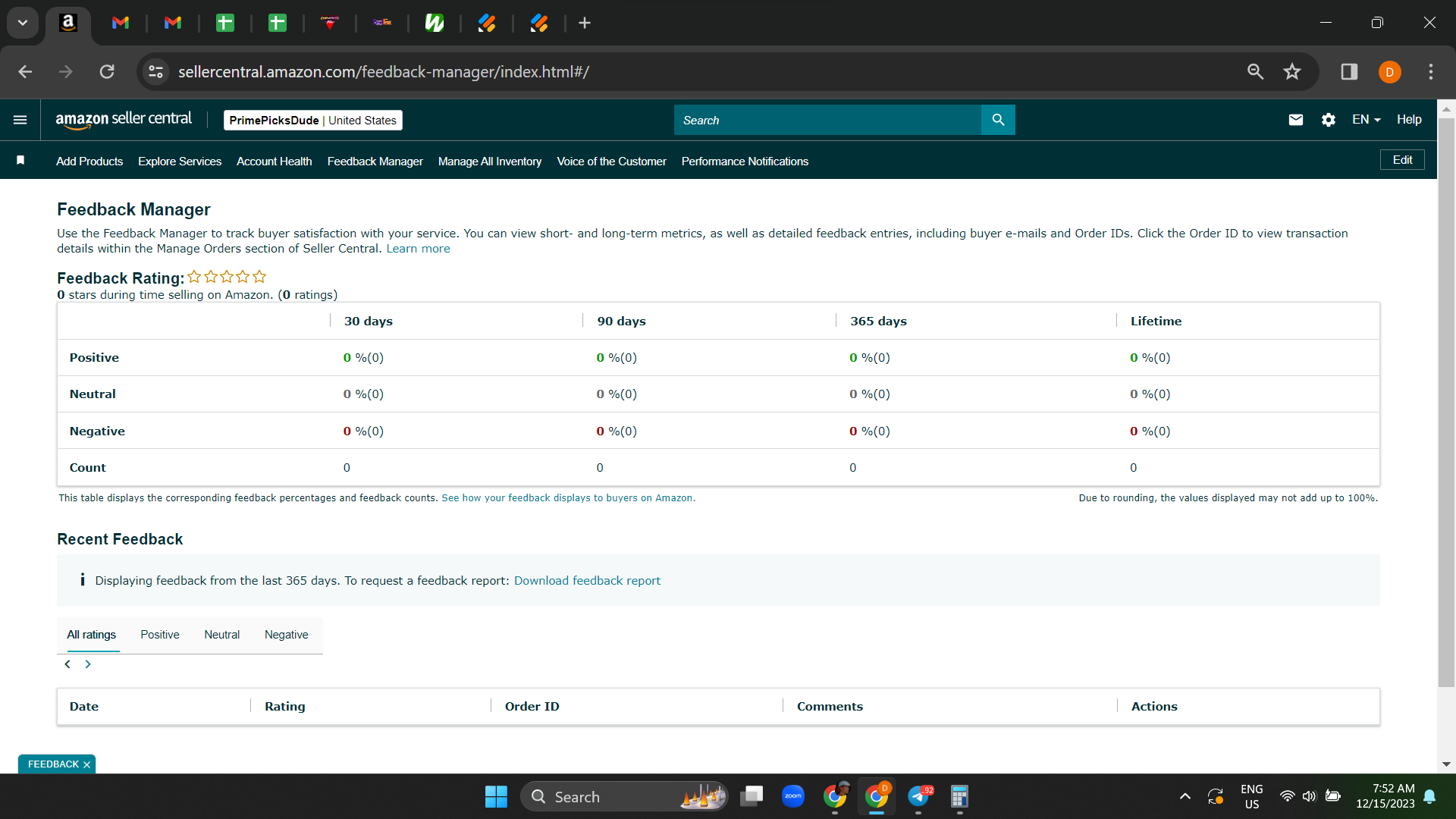Open a new browser tab

[x=585, y=23]
